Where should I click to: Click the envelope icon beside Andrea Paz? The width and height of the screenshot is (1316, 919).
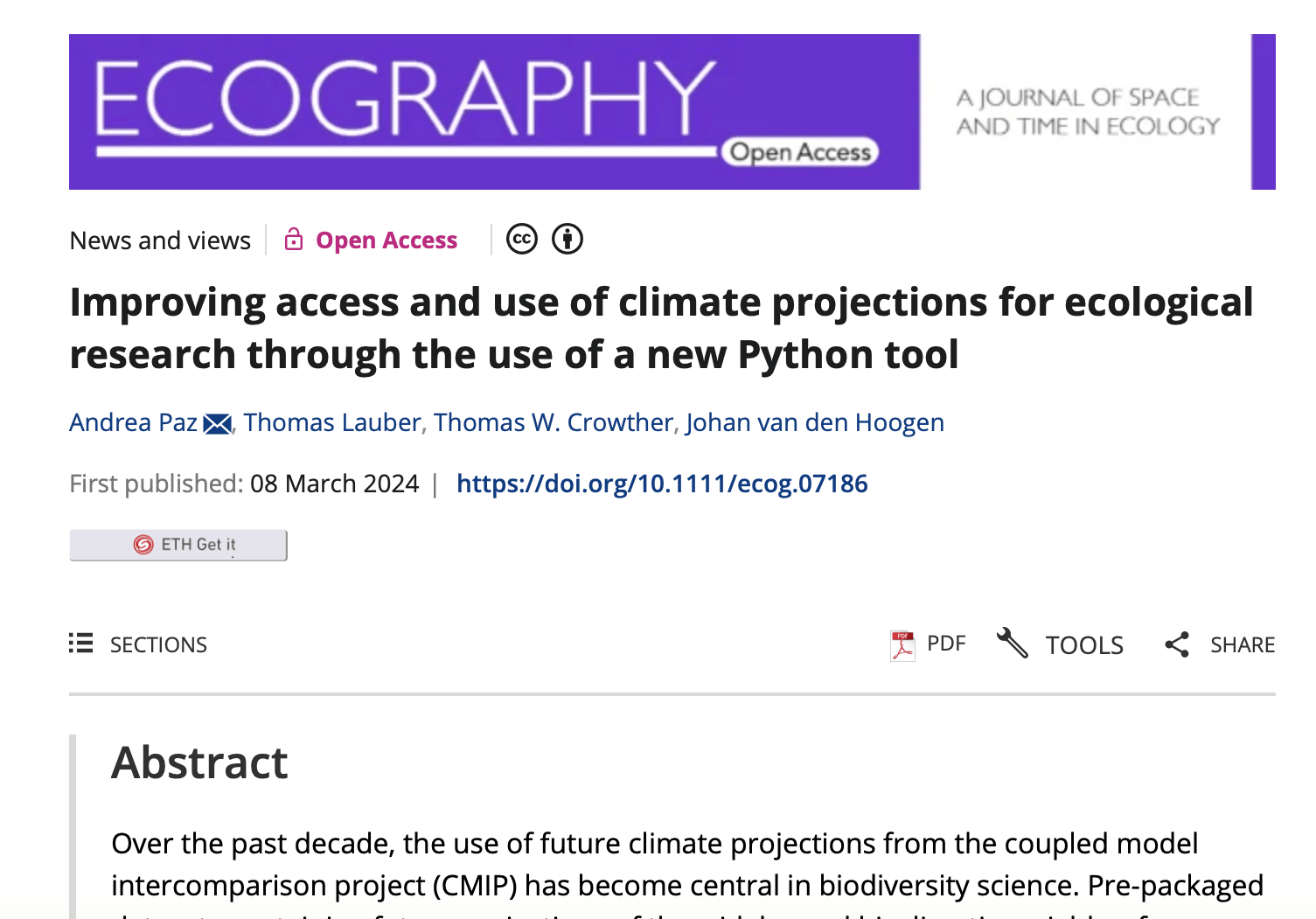coord(217,424)
